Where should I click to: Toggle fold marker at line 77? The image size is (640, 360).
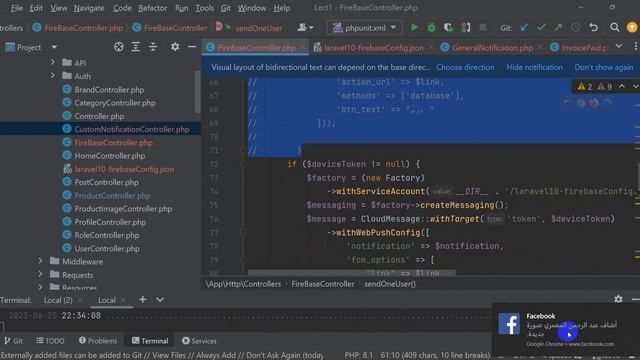pyautogui.click(x=243, y=233)
